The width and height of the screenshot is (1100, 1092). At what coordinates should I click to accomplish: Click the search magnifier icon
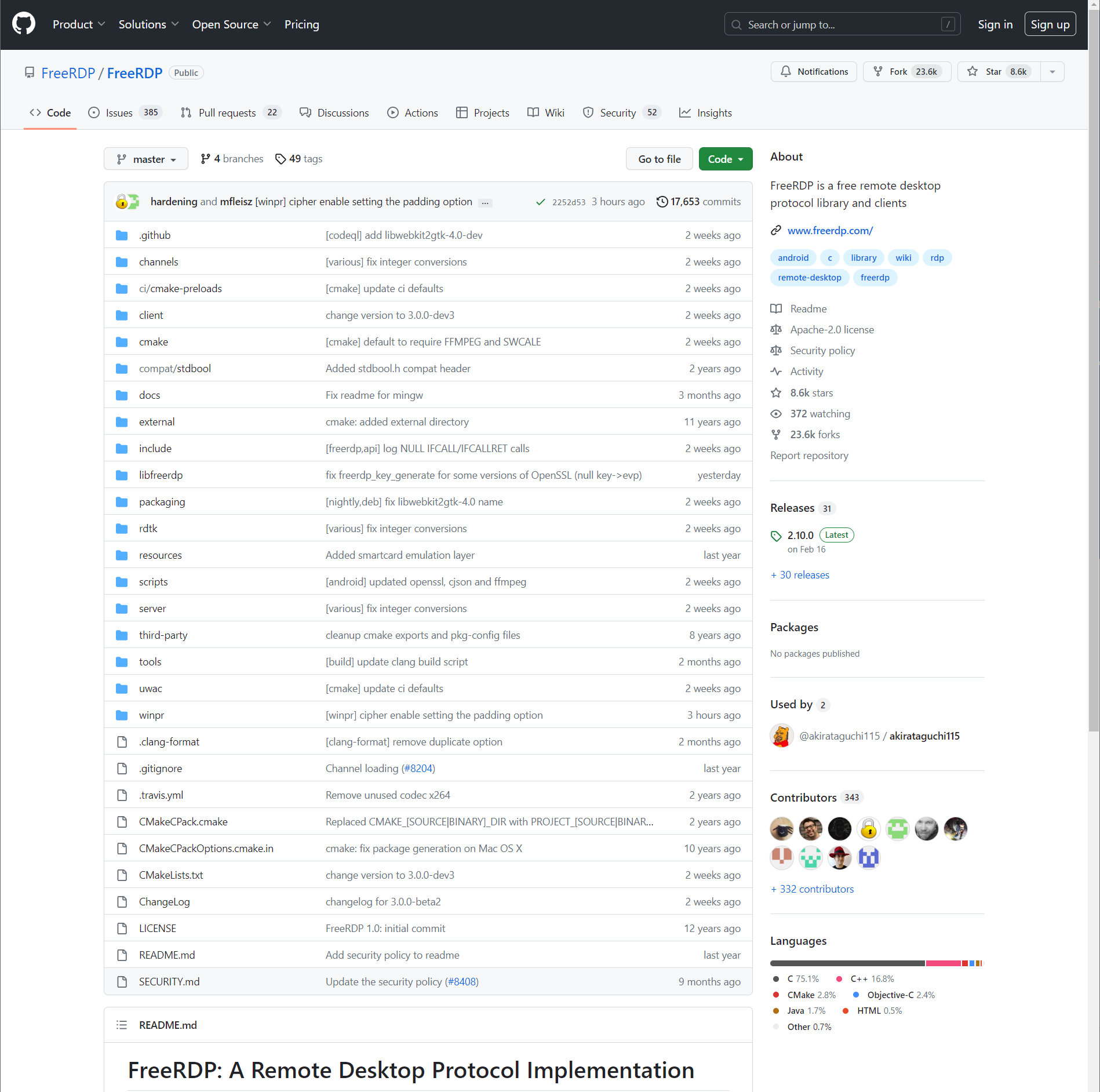(x=737, y=25)
